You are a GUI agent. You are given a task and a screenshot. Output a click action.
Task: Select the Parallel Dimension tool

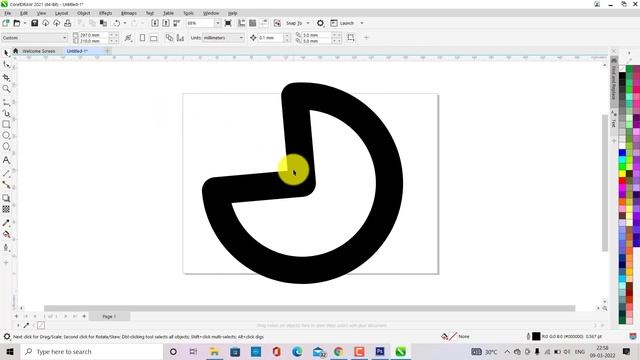[x=6, y=173]
